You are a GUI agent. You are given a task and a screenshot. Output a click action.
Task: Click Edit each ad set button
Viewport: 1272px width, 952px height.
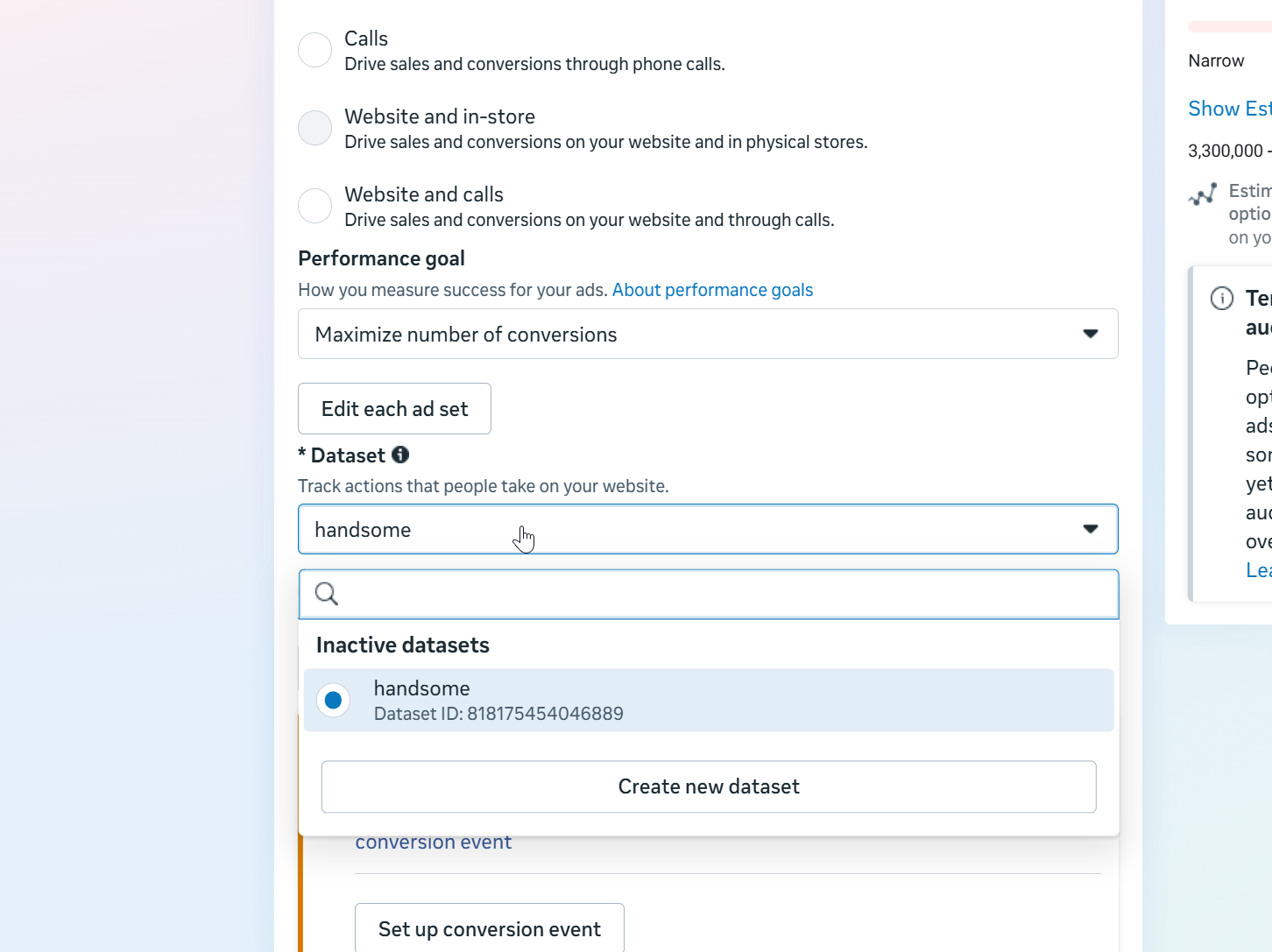point(394,409)
